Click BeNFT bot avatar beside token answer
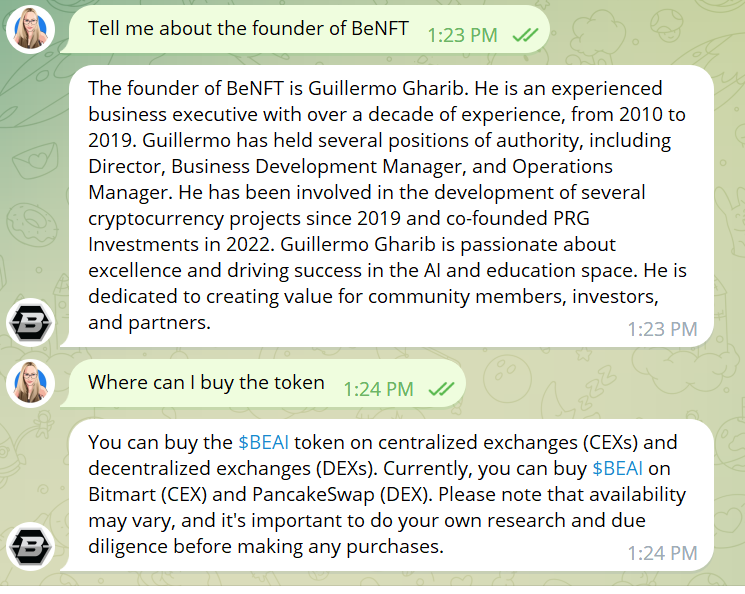745x594 pixels. [30, 547]
